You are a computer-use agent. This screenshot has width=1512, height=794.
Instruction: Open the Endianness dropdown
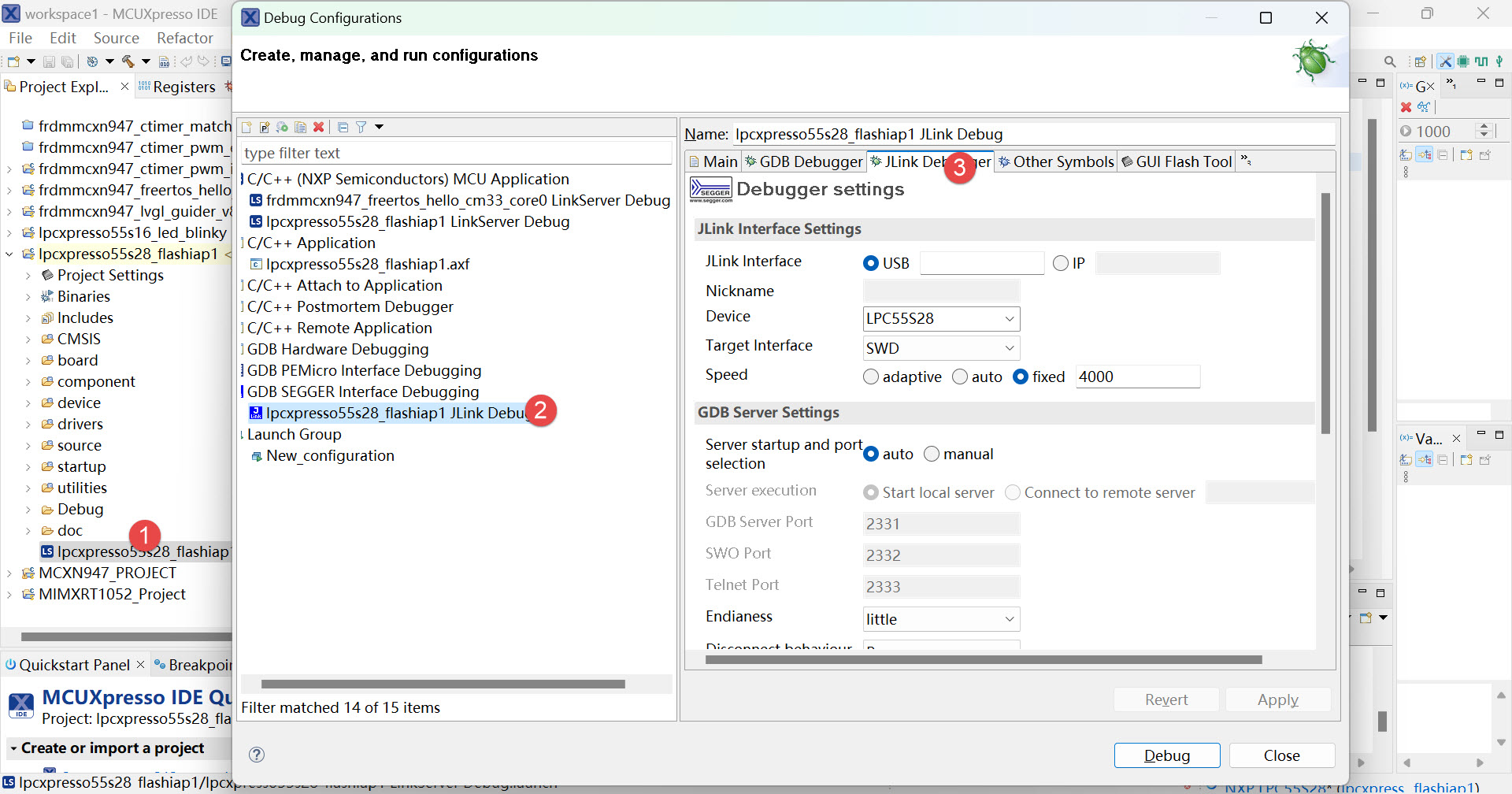tap(941, 619)
